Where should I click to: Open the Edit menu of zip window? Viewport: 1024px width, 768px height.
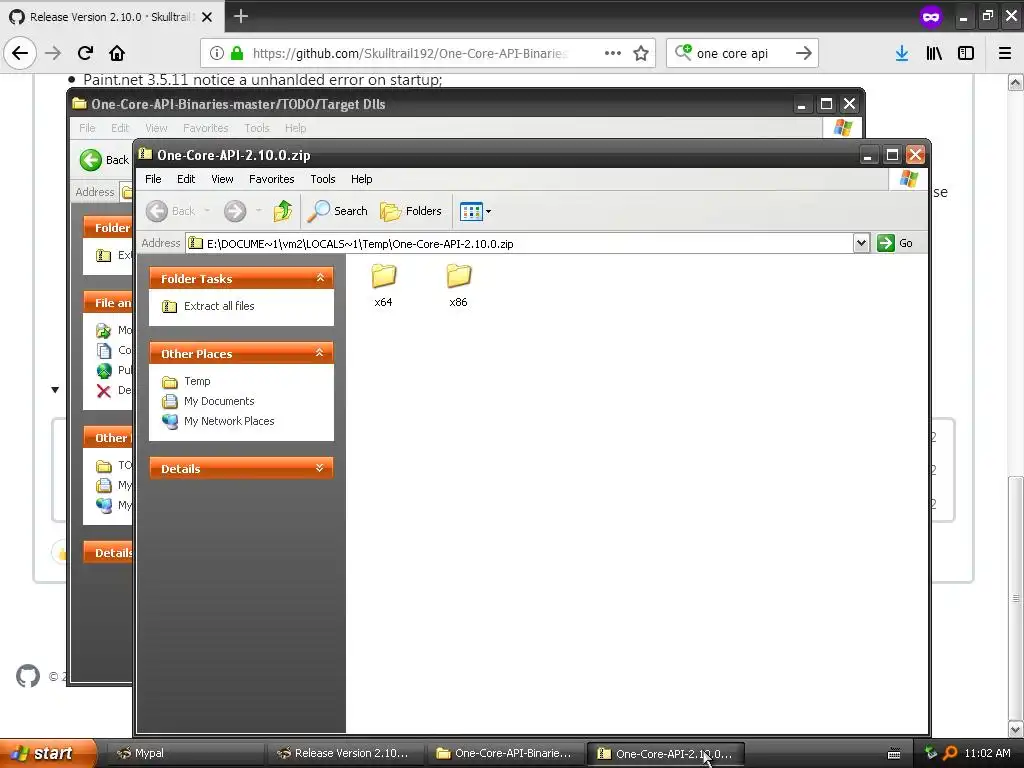tap(185, 179)
